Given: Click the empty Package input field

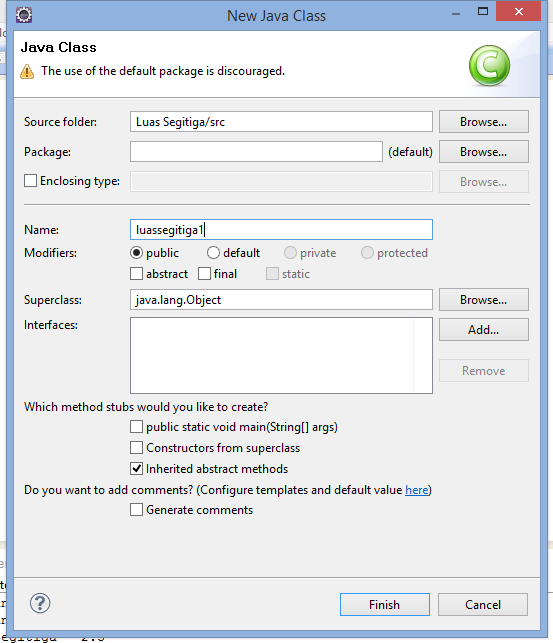Looking at the screenshot, I should coord(256,152).
